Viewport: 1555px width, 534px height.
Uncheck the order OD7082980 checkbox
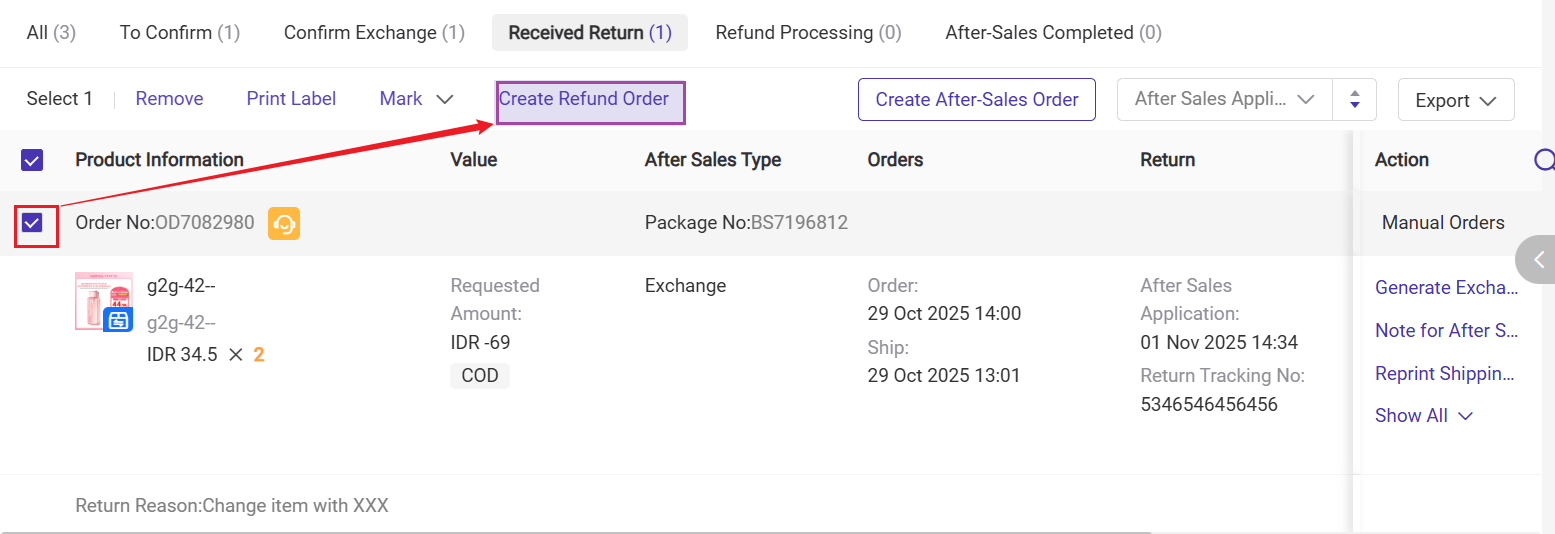pyautogui.click(x=32, y=223)
